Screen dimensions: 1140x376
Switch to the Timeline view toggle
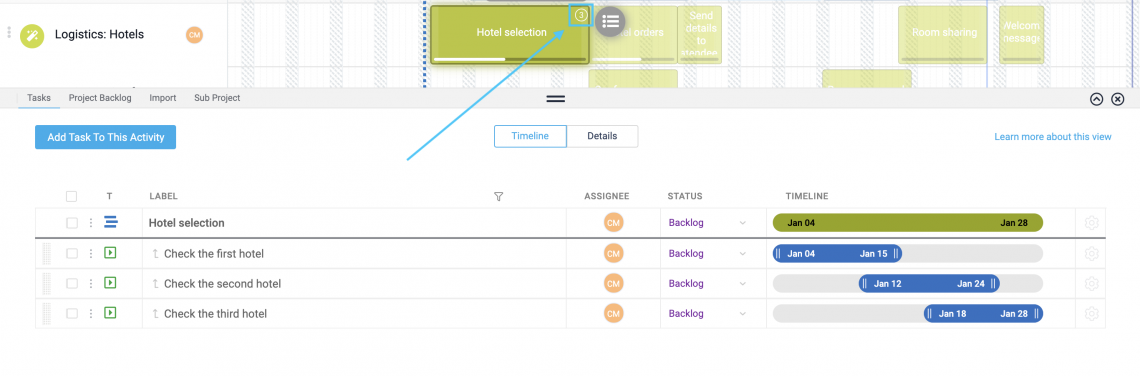pyautogui.click(x=530, y=136)
